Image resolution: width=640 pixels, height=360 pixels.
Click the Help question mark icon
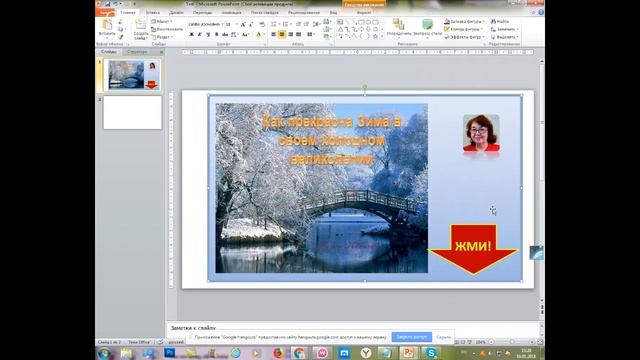[541, 12]
